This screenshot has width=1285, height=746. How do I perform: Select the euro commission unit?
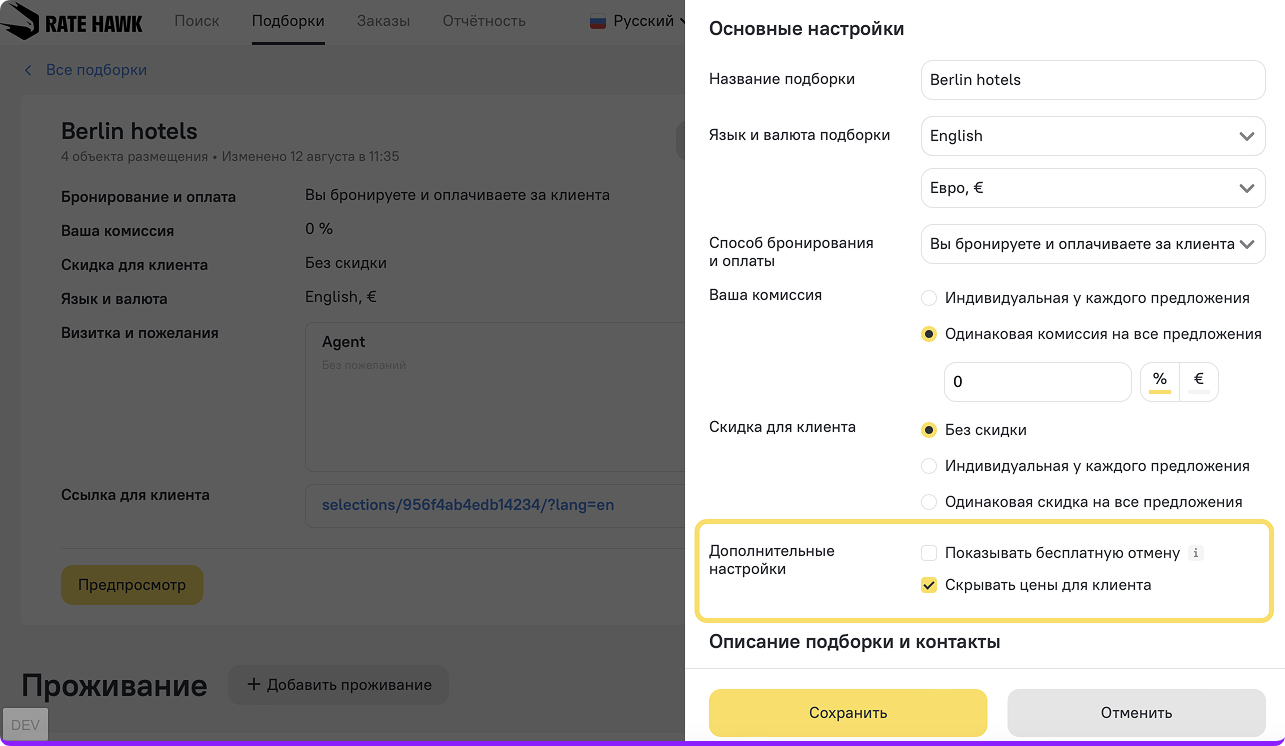tap(1199, 381)
